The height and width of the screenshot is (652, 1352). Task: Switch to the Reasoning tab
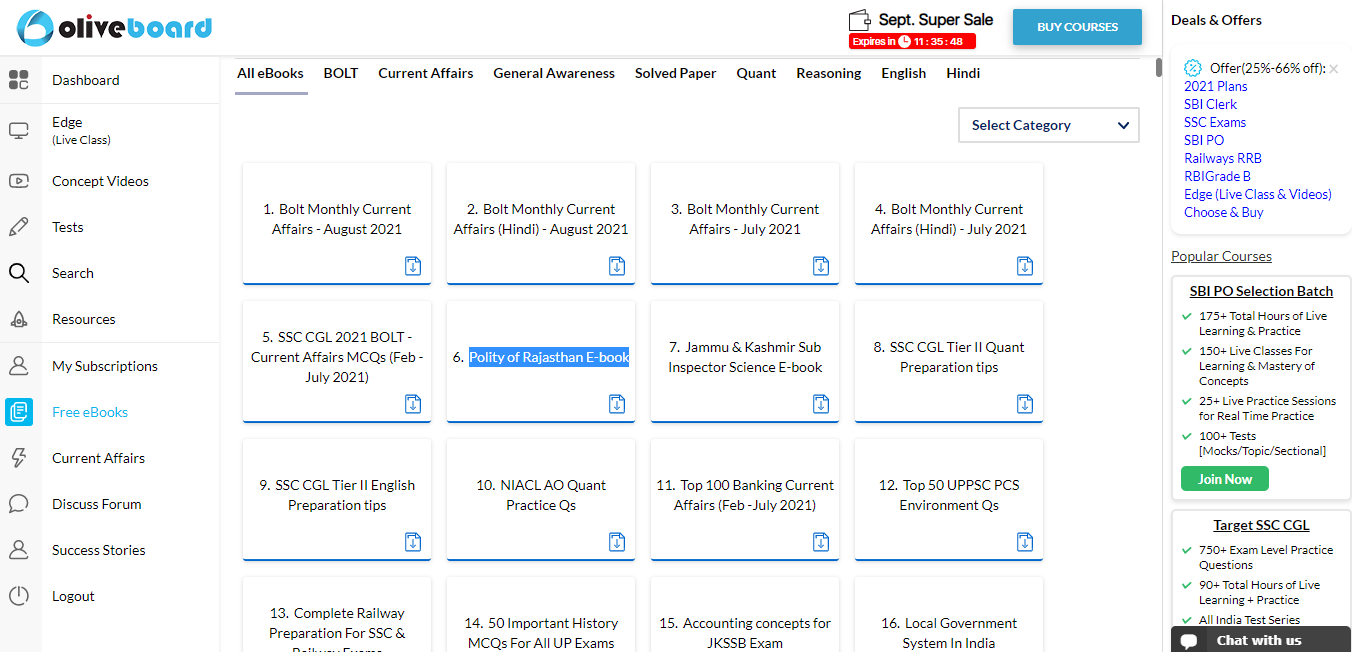(x=829, y=73)
